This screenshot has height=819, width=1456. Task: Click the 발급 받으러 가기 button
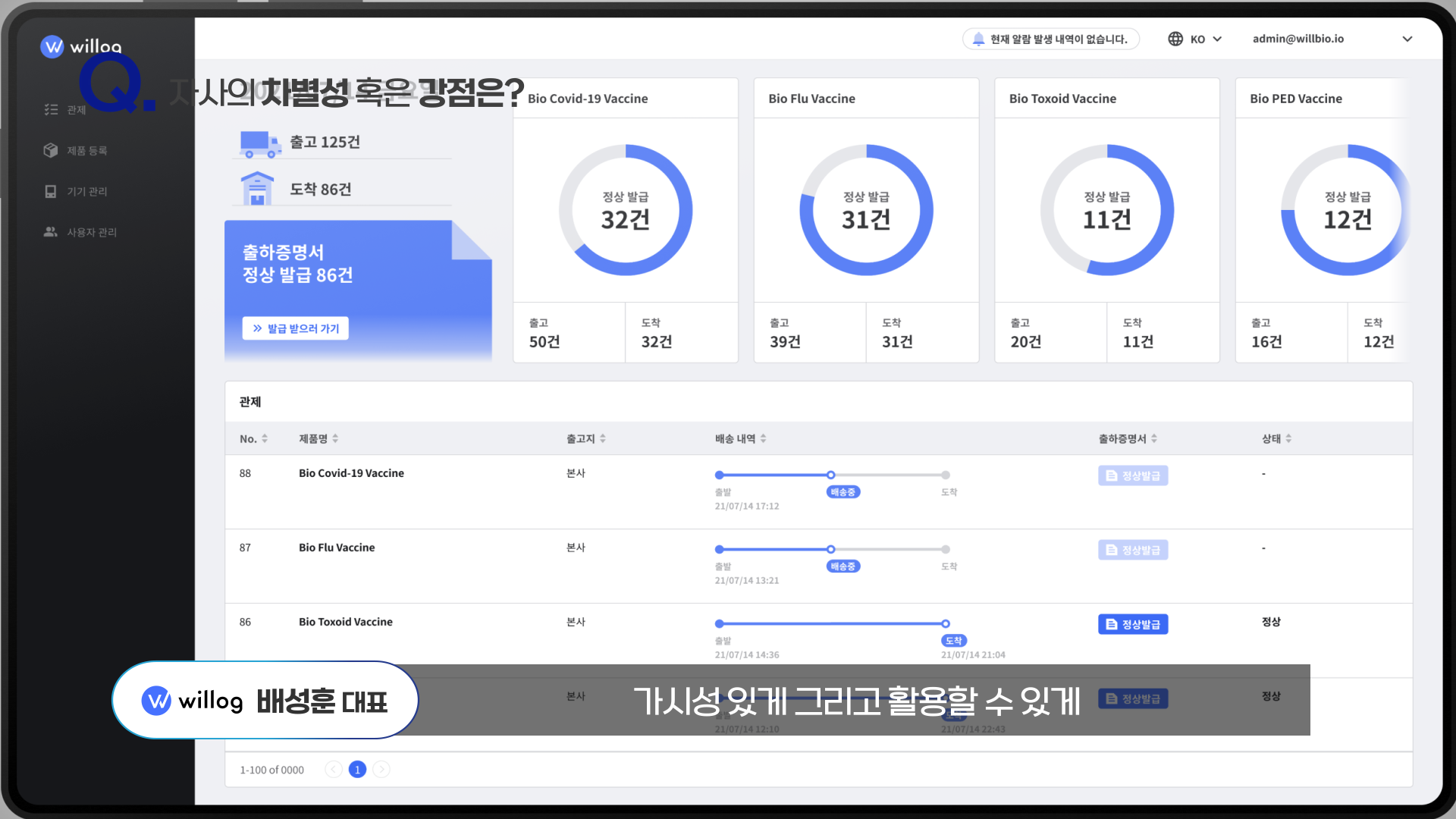(296, 328)
